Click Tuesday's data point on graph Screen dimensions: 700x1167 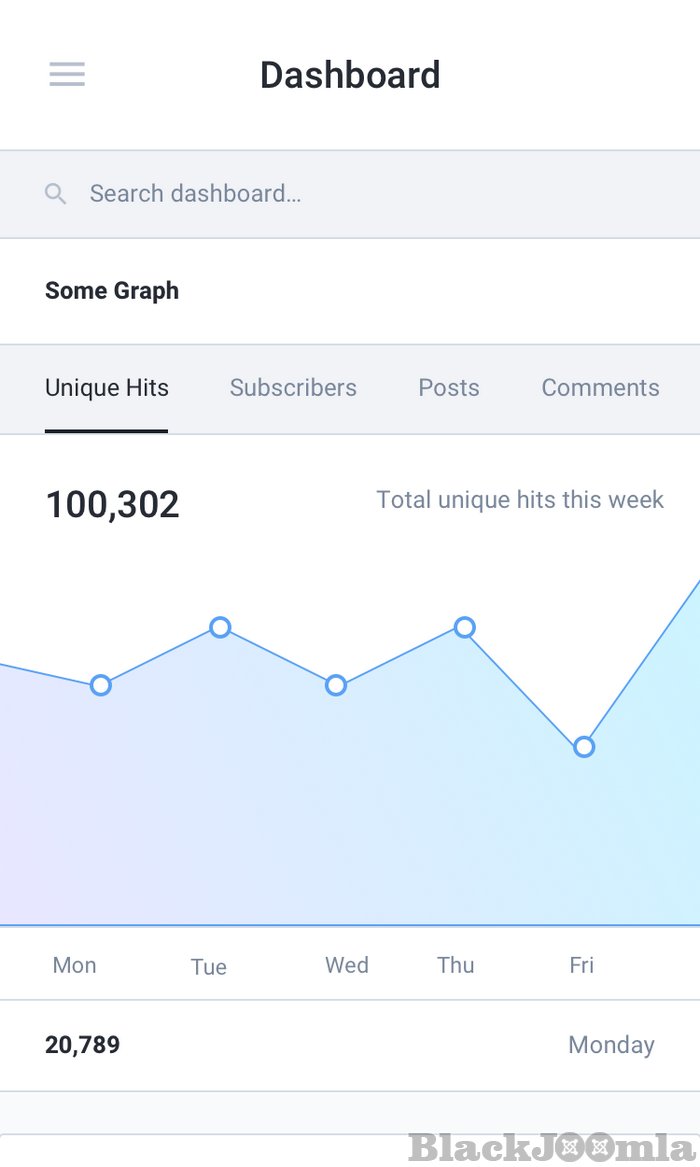220,627
